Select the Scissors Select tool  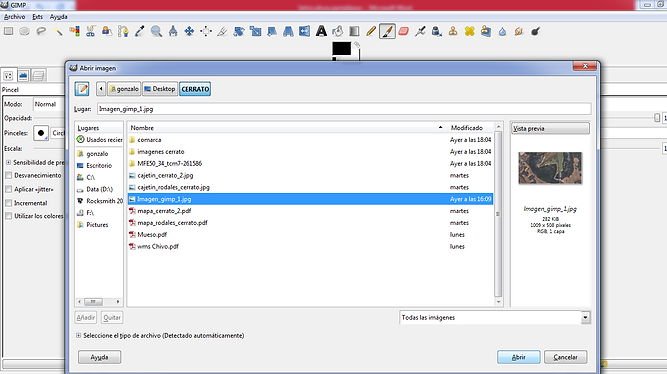point(91,31)
